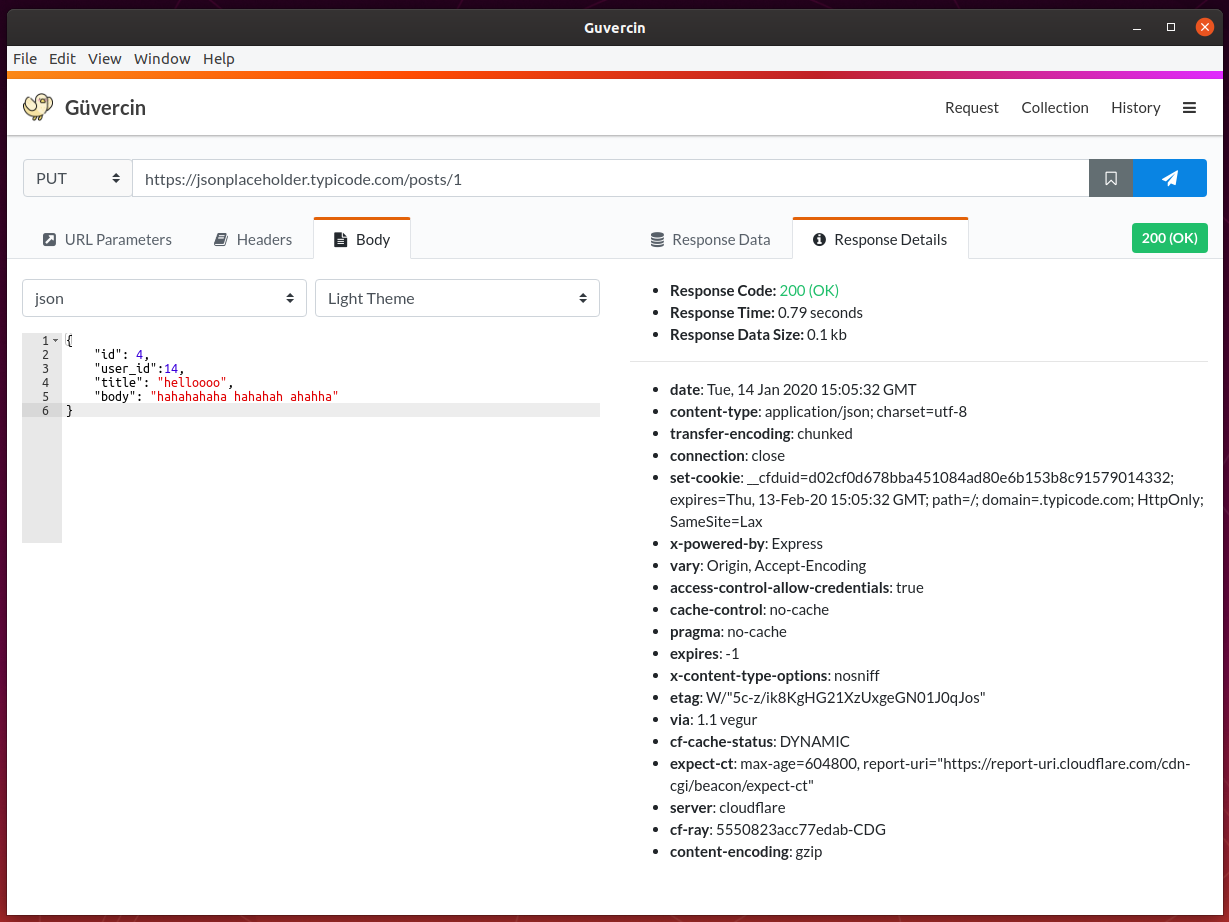Screen dimensions: 1229x922
Task: Open the Edit menu
Action: [62, 59]
